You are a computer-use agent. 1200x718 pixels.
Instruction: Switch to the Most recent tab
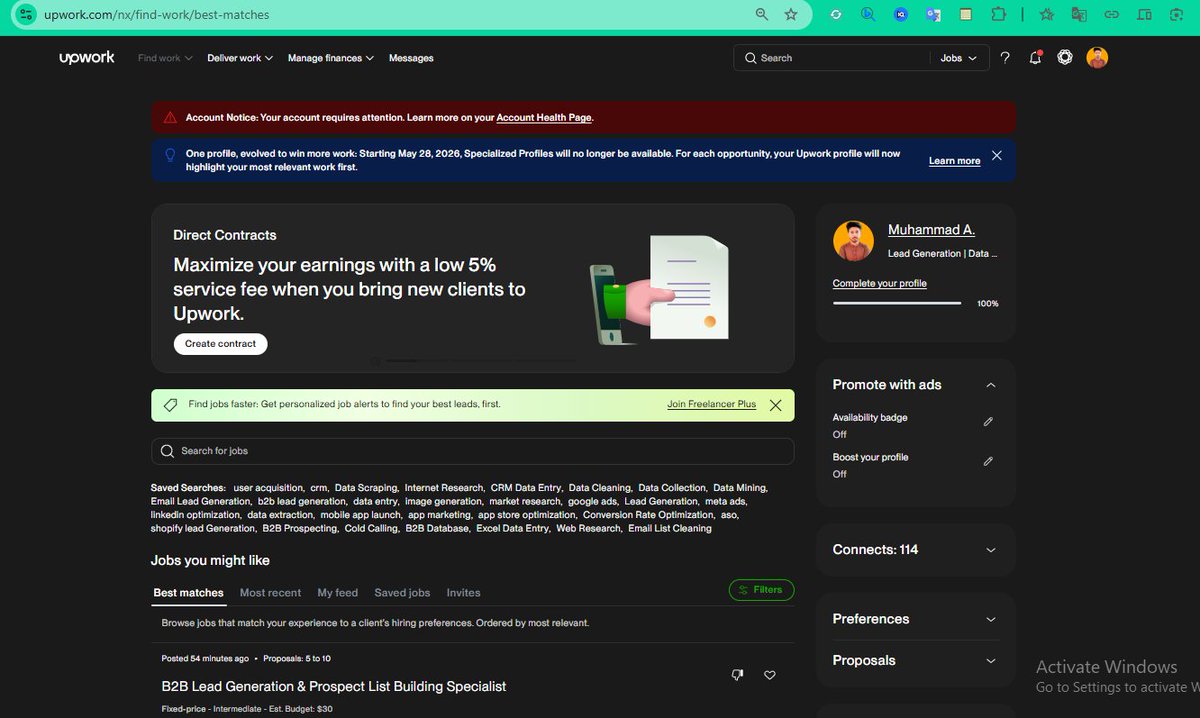pyautogui.click(x=270, y=593)
